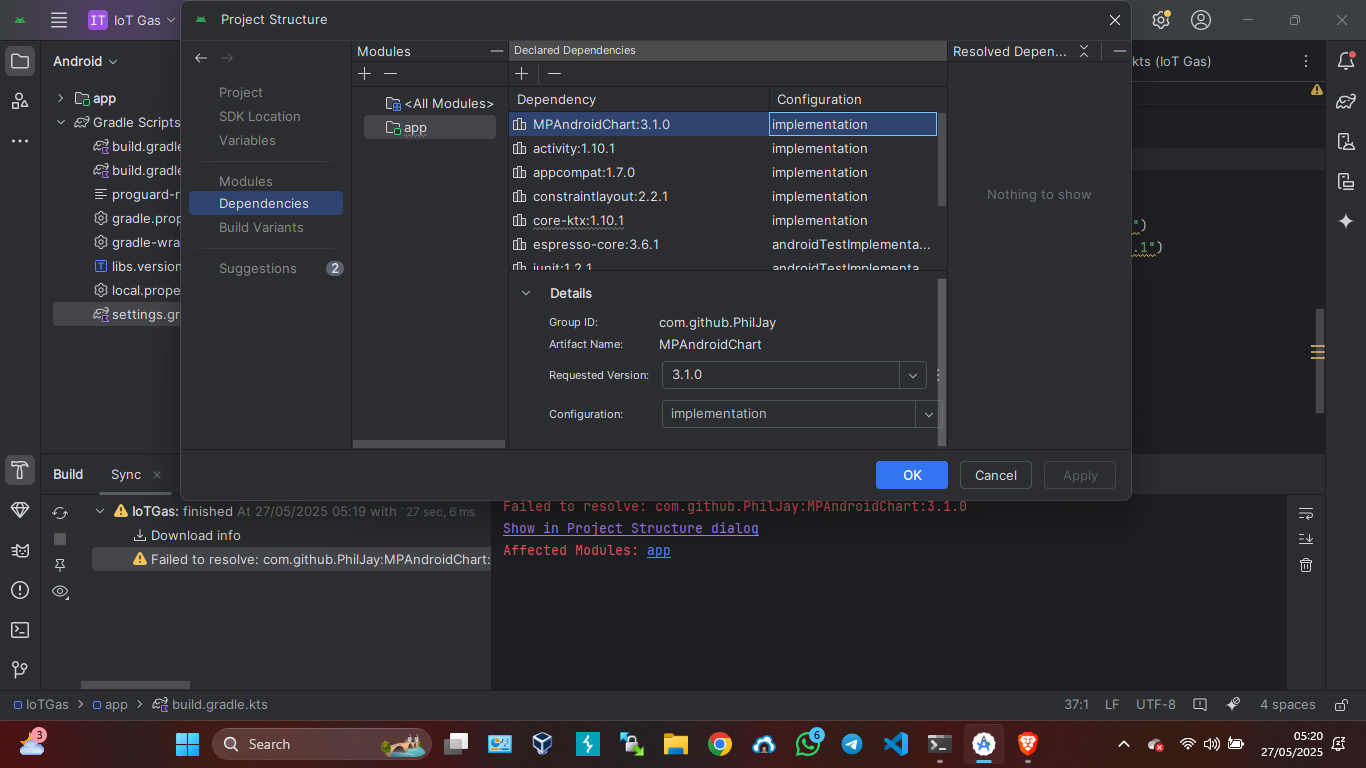The width and height of the screenshot is (1366, 768).
Task: Toggle the eye view options in Build panel
Action: point(60,592)
